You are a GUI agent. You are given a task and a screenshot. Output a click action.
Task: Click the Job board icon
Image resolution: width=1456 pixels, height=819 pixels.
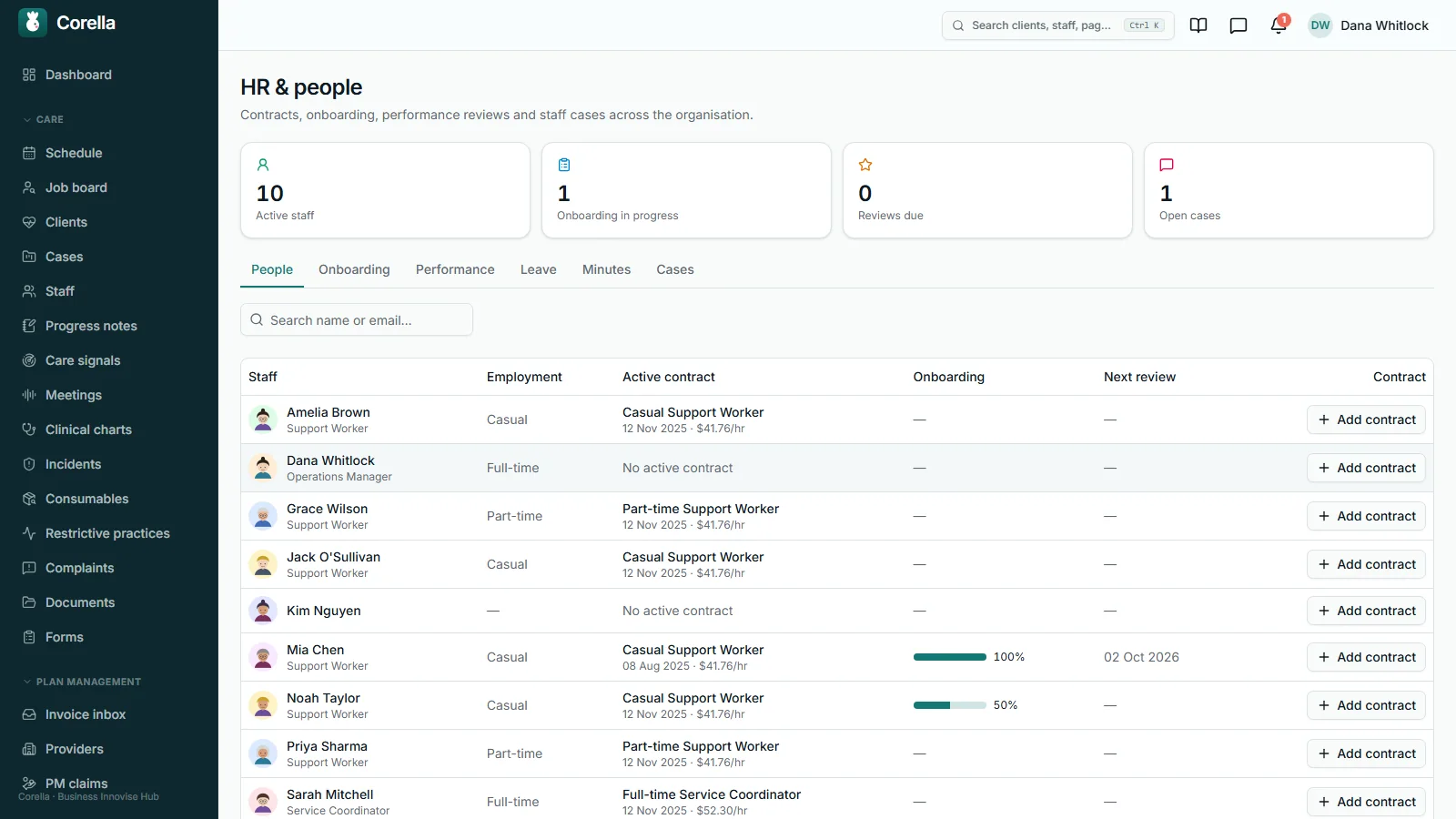click(x=29, y=187)
